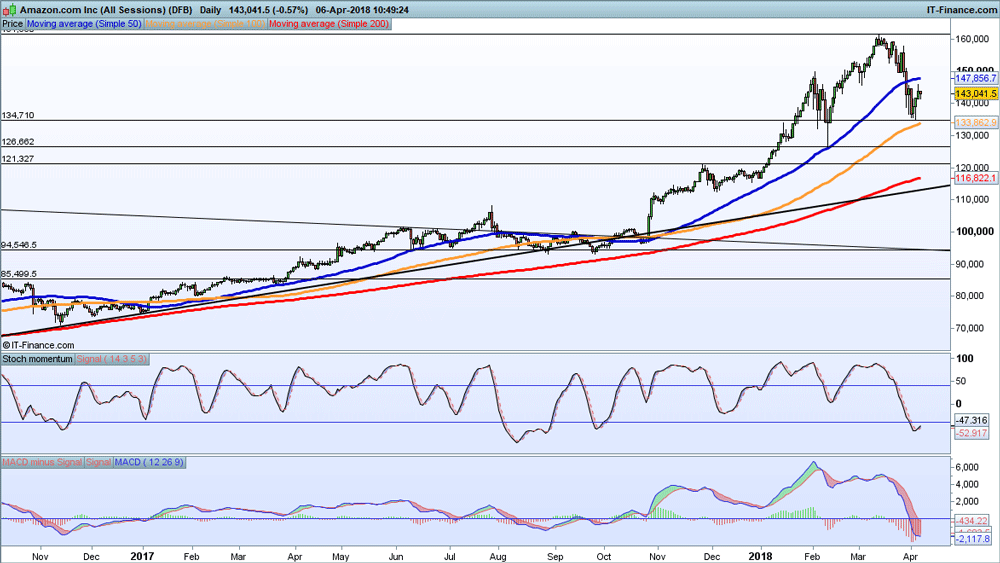Viewport: 1000px width, 563px height.
Task: Click the 134,710 horizontal level label
Action: [18, 115]
